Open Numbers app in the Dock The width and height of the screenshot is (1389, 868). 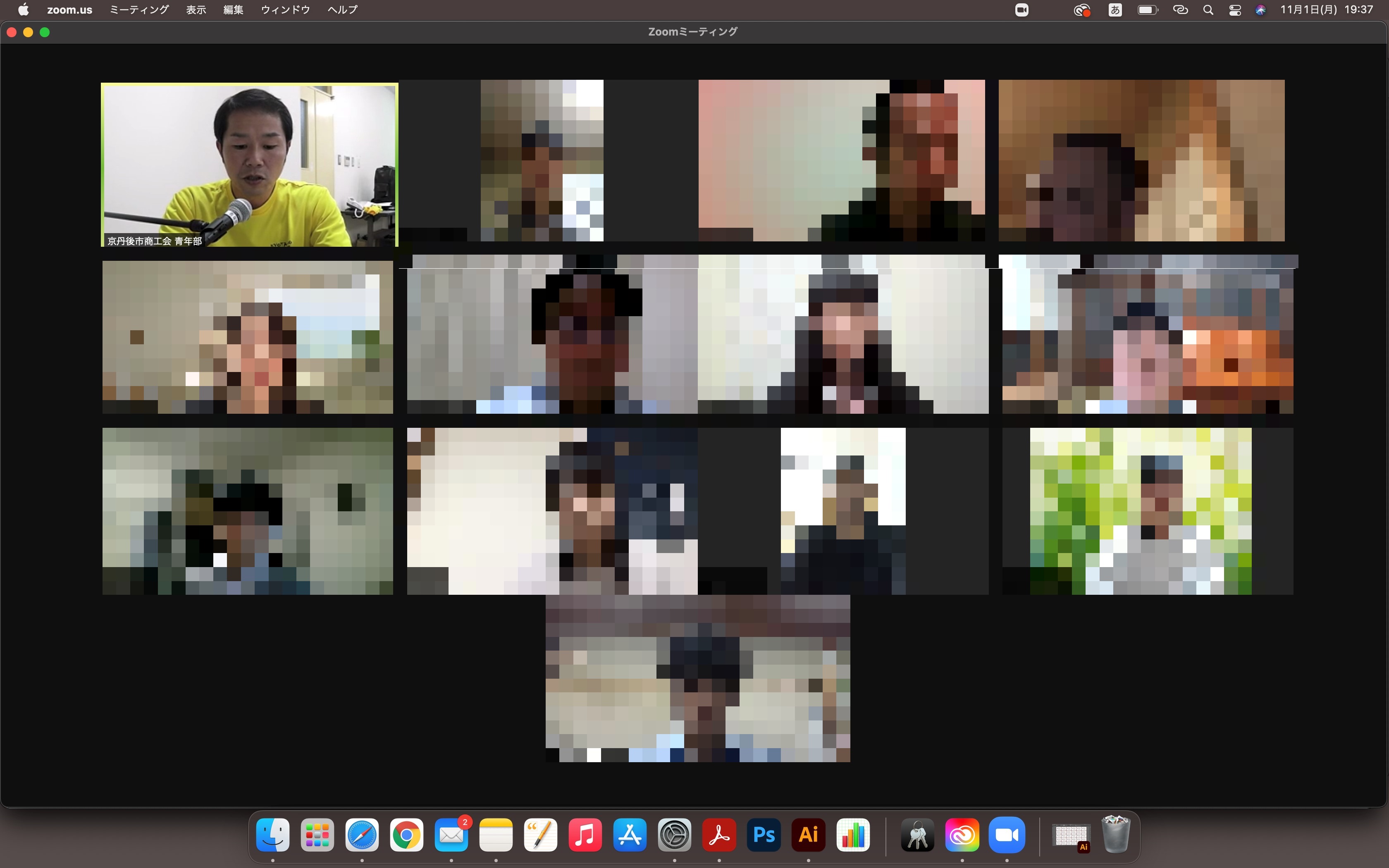pos(853,835)
